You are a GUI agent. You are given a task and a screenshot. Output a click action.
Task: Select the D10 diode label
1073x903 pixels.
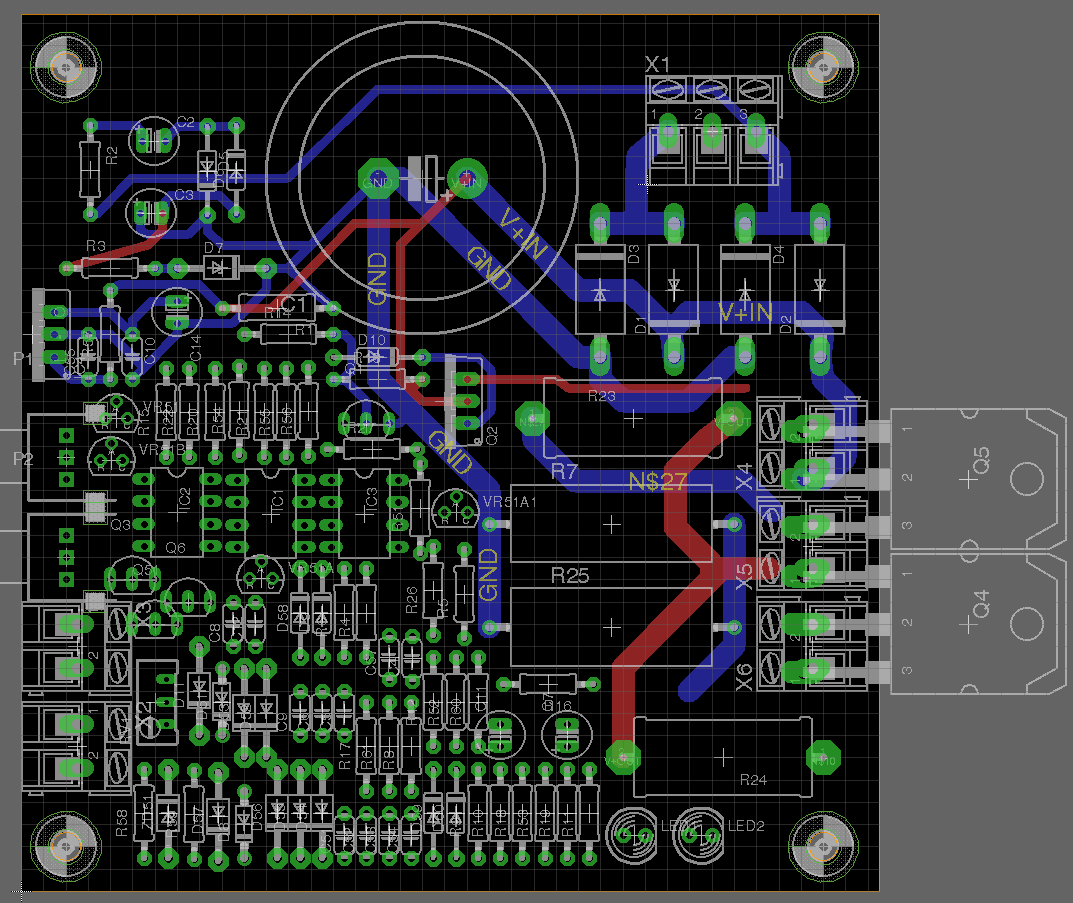point(372,340)
